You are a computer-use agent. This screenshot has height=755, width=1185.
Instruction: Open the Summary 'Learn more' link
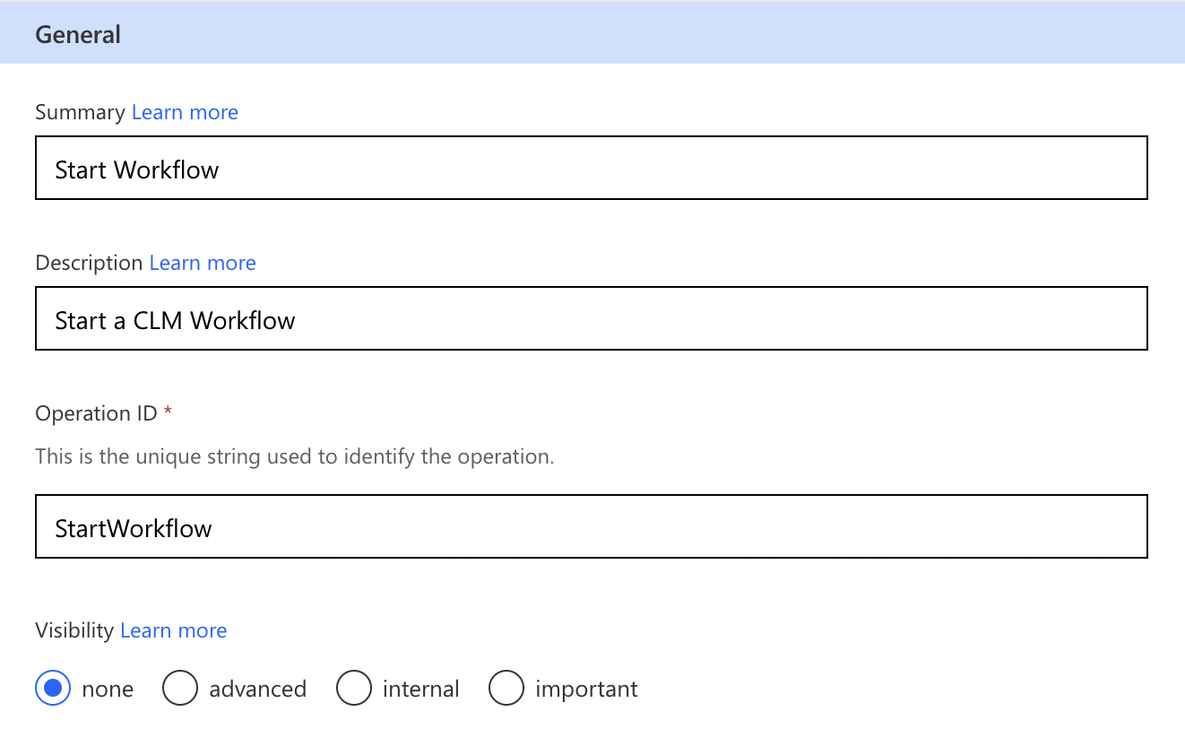click(185, 112)
